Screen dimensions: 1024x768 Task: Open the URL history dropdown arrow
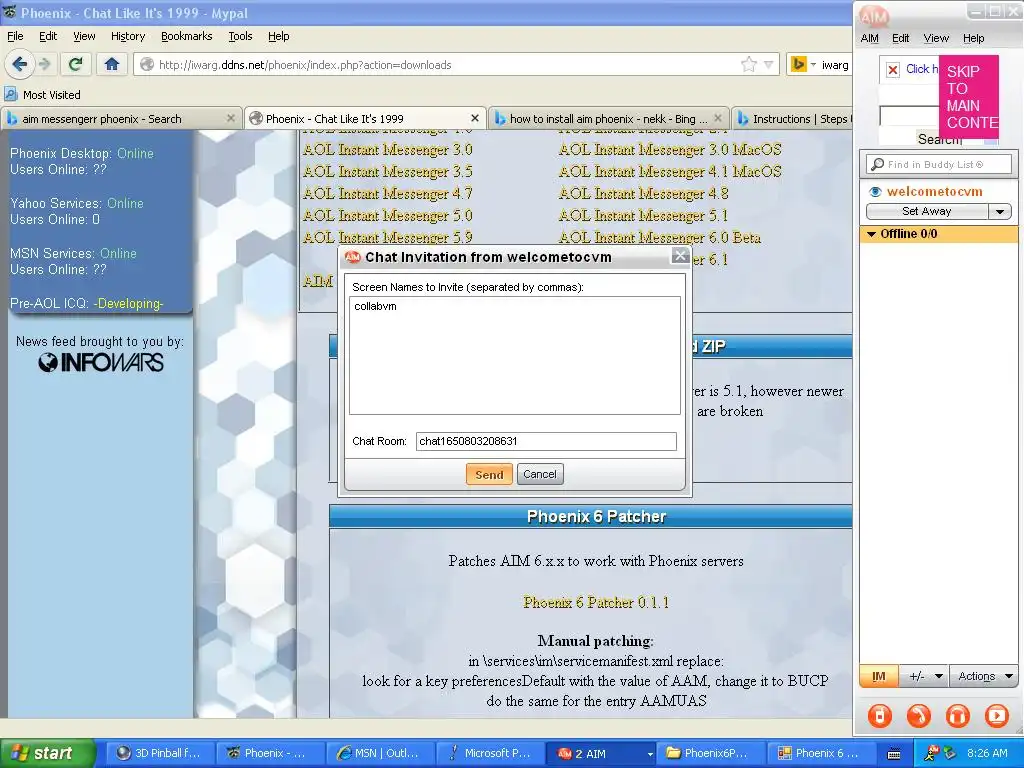769,65
